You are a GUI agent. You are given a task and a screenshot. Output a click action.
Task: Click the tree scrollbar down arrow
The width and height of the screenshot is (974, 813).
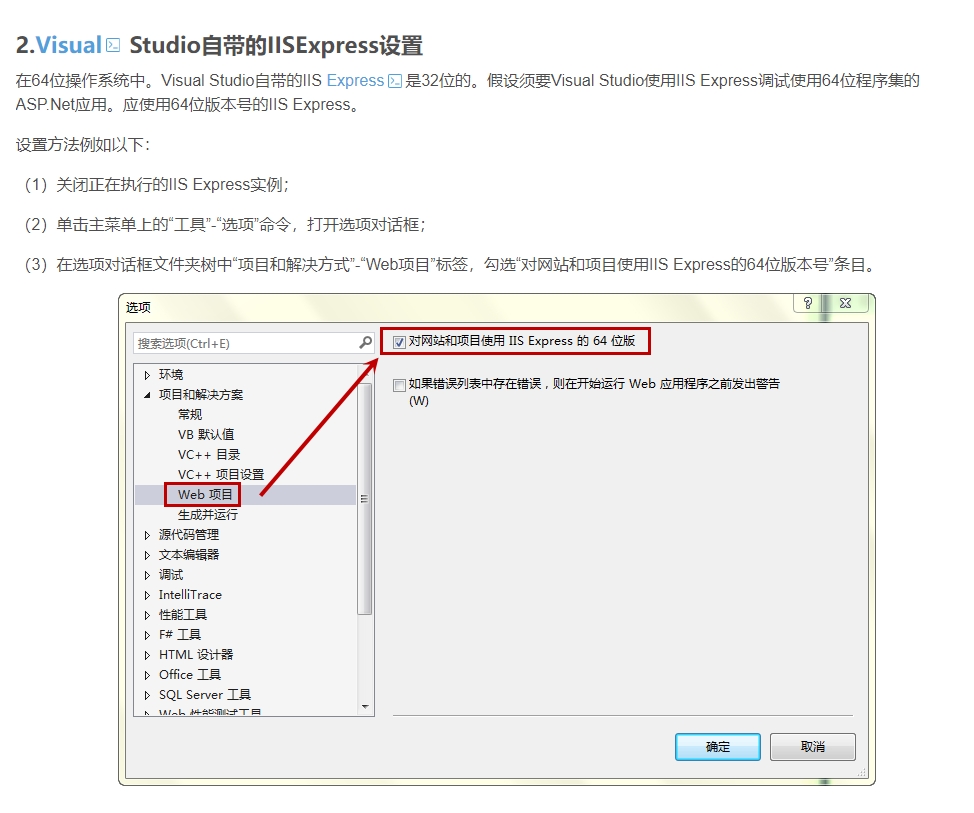365,707
